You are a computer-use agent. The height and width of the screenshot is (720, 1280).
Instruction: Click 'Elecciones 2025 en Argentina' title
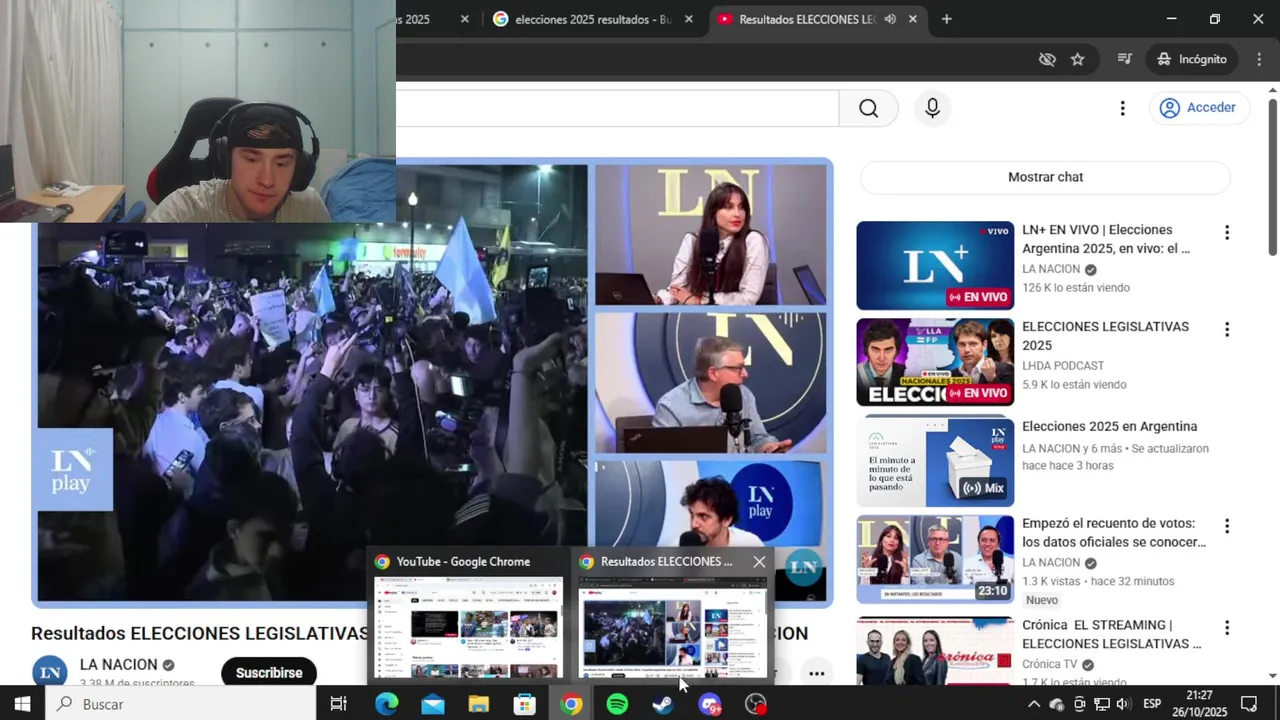pyautogui.click(x=1109, y=427)
